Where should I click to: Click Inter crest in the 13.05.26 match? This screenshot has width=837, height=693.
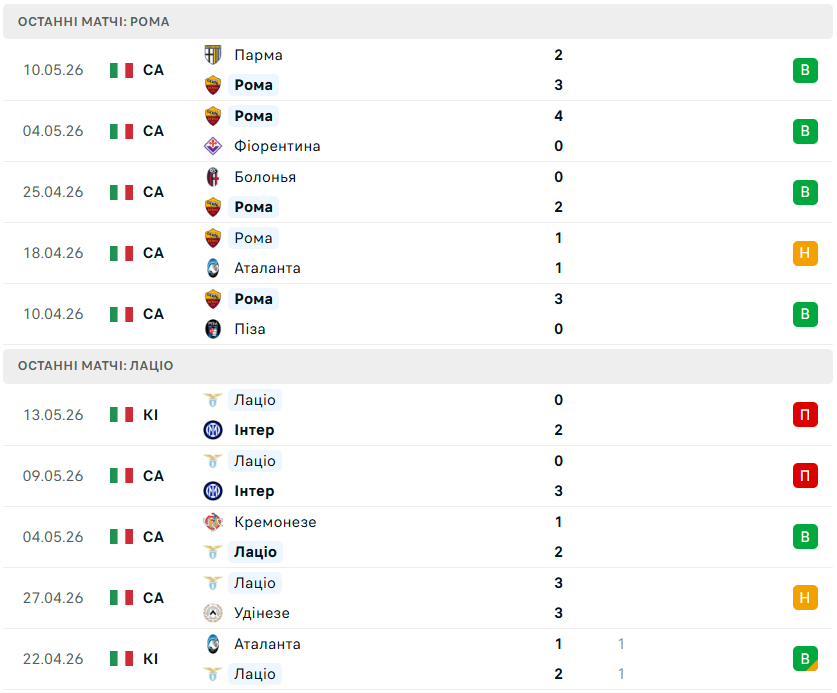point(213,430)
